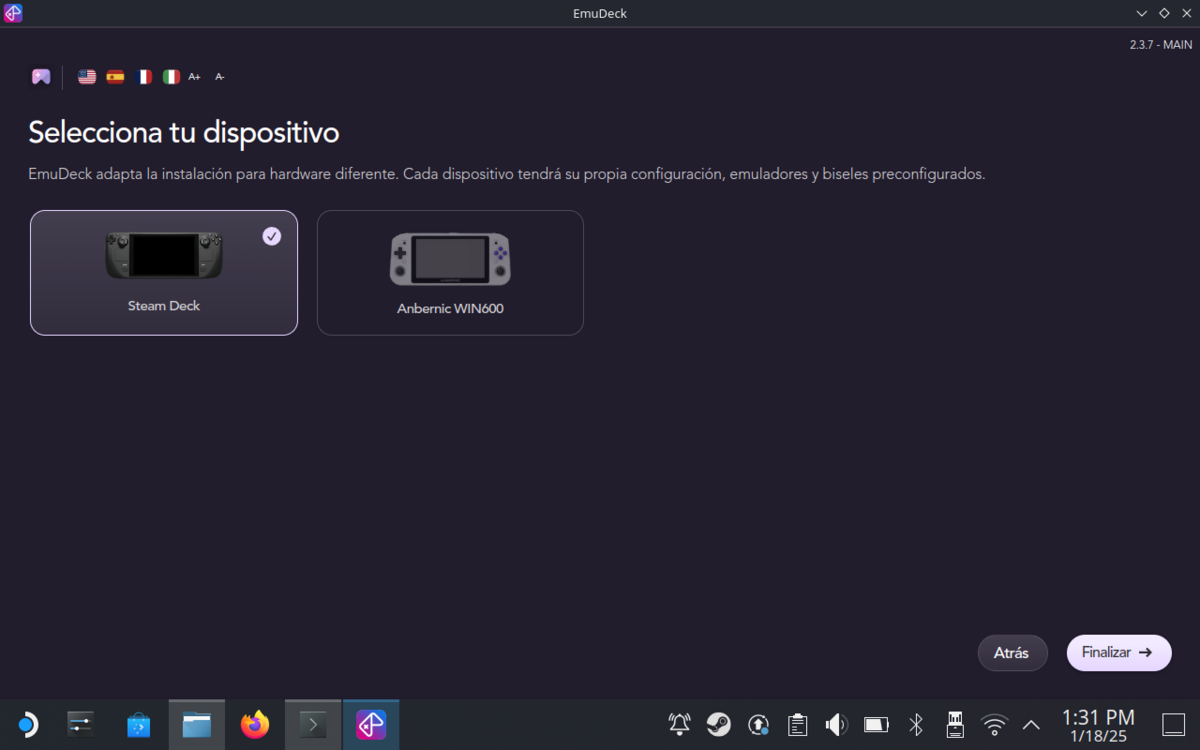
Task: Click the Atrás back button
Action: pos(1012,653)
